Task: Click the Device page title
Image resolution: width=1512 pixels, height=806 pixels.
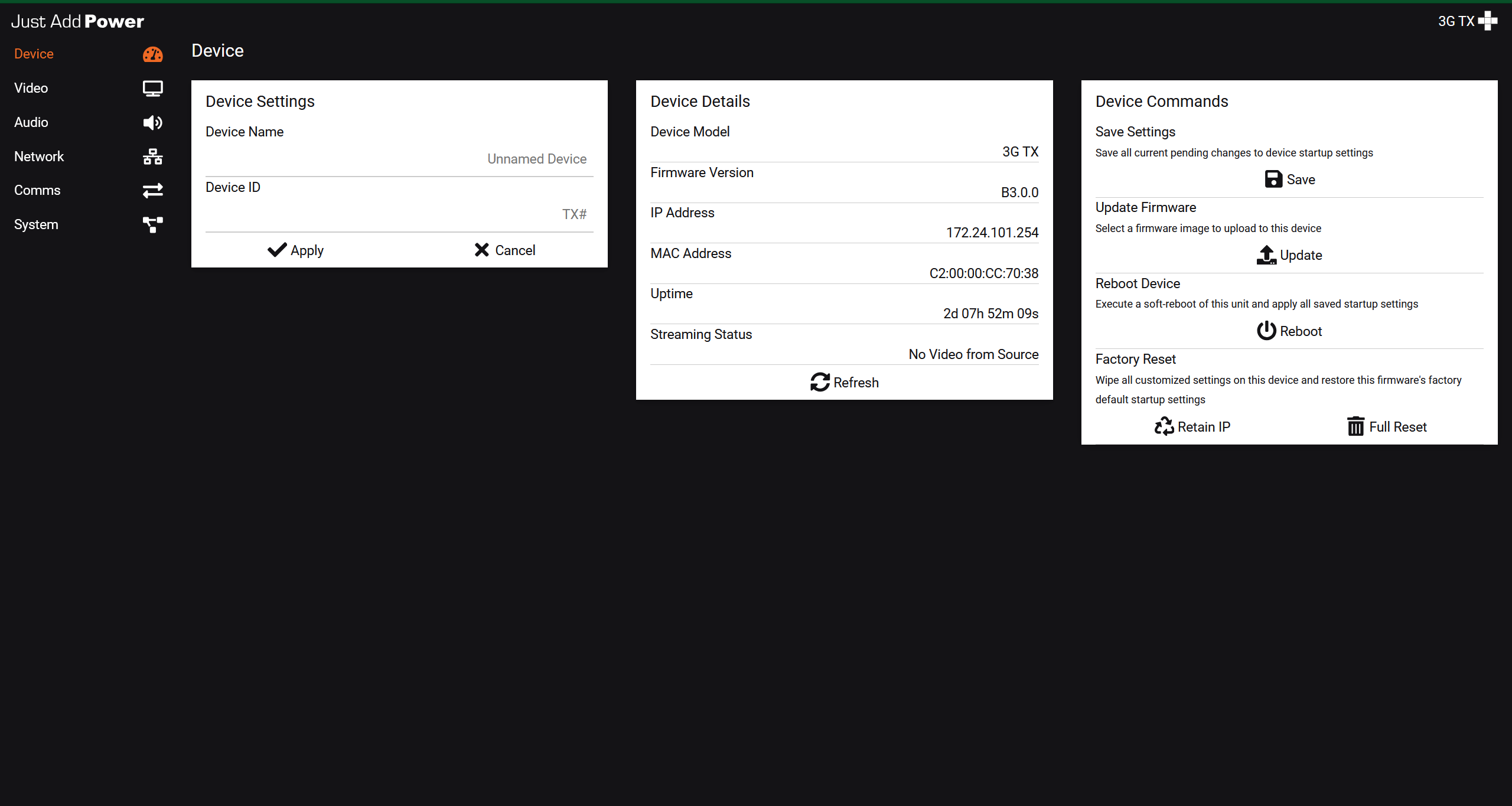Action: click(217, 51)
